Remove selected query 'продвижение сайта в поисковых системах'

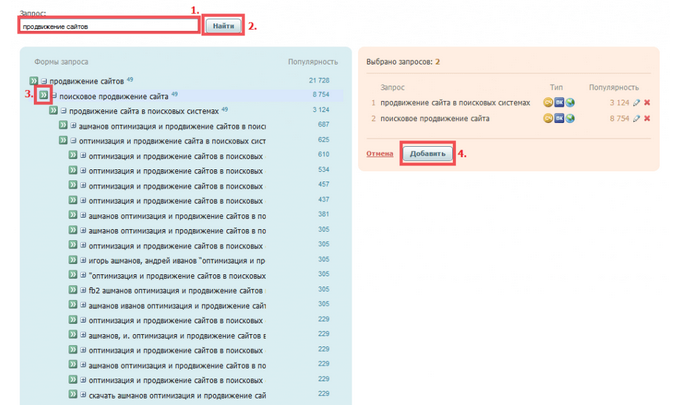point(647,103)
